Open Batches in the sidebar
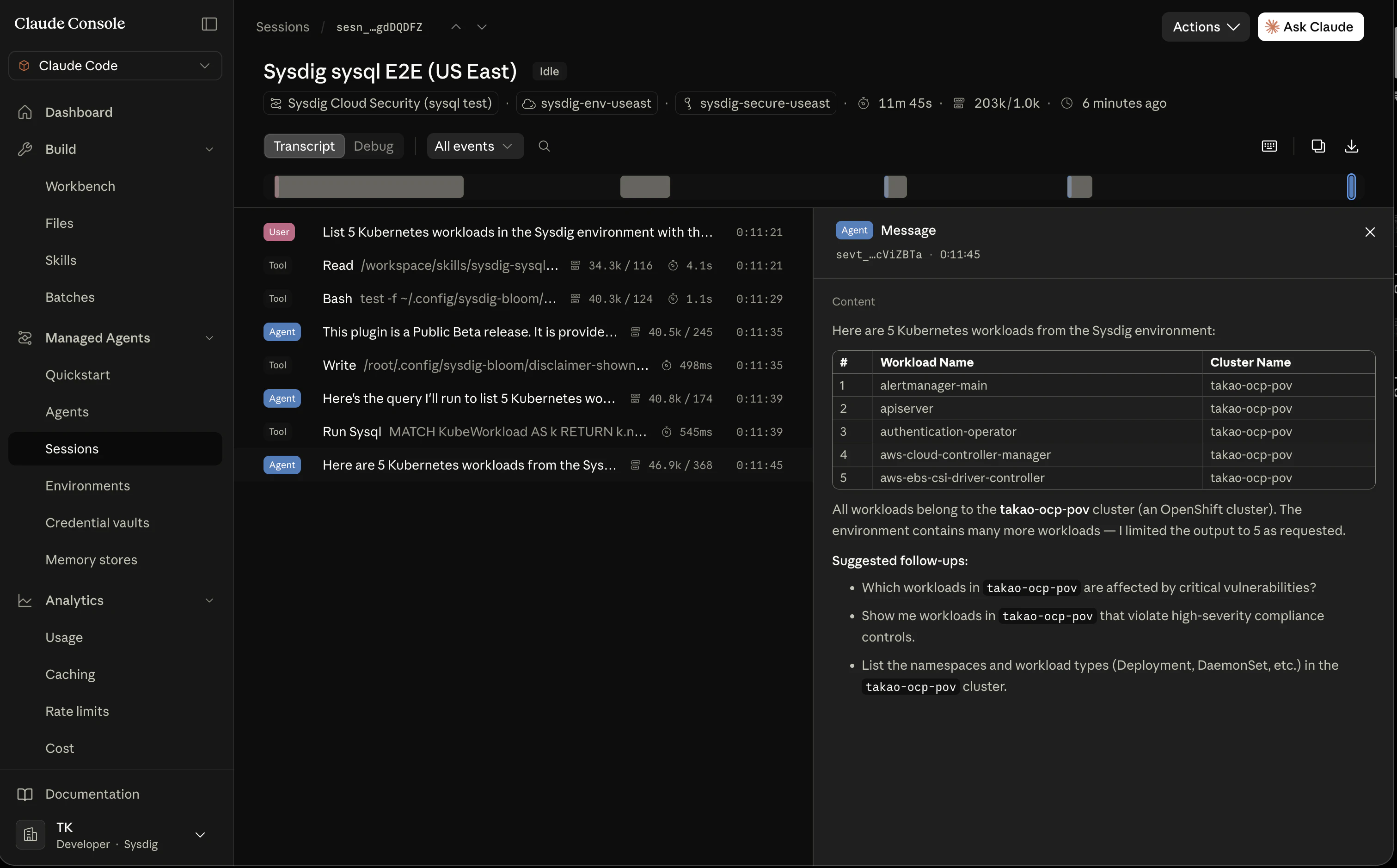 [x=70, y=297]
